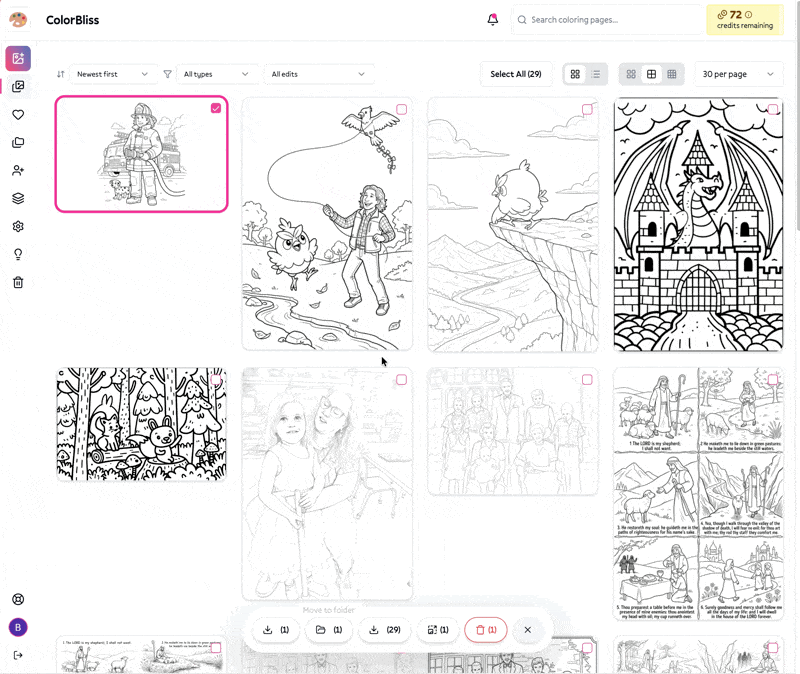800x674 pixels.
Task: Uncheck the selected firefighter image checkbox
Action: (x=216, y=108)
